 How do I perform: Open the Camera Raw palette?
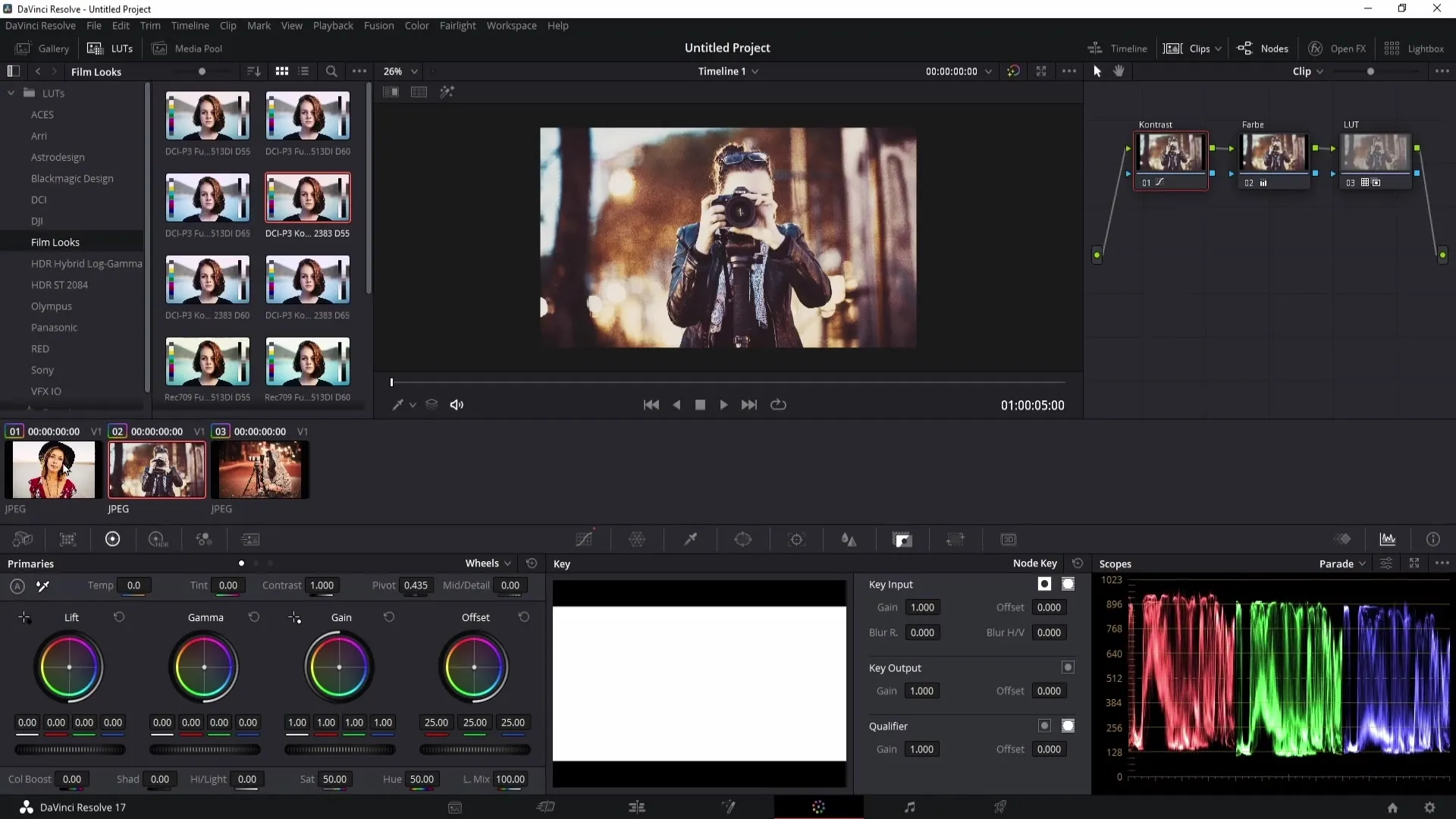point(22,539)
